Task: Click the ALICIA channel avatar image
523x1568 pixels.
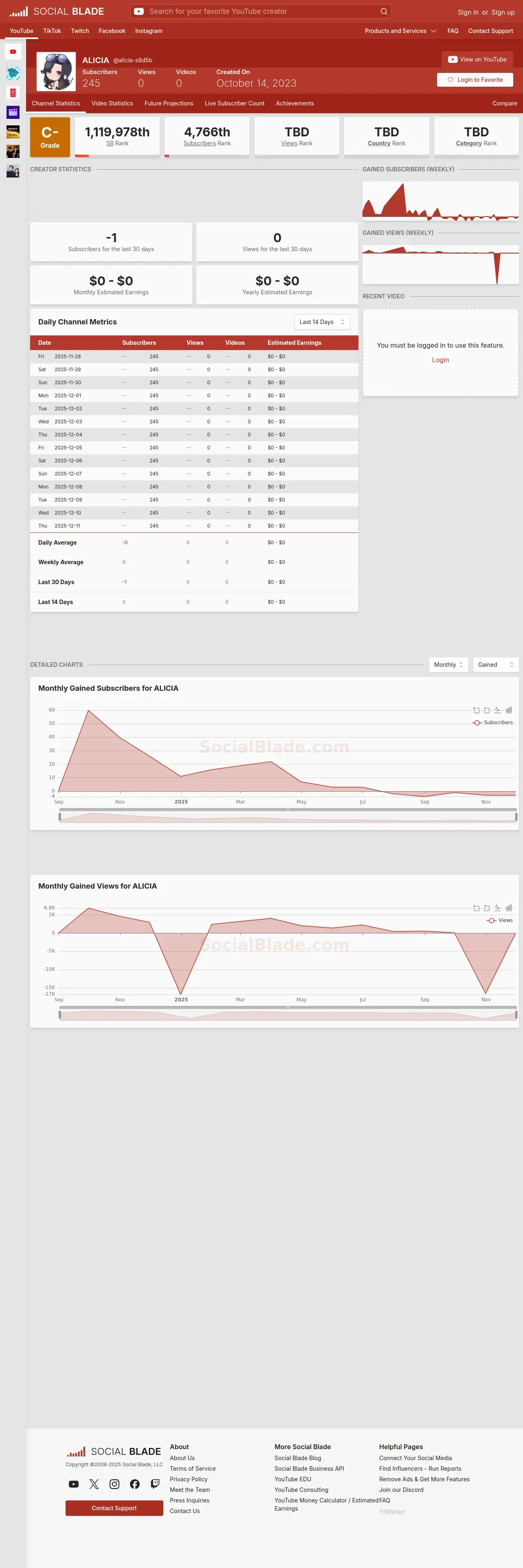Action: [56, 71]
